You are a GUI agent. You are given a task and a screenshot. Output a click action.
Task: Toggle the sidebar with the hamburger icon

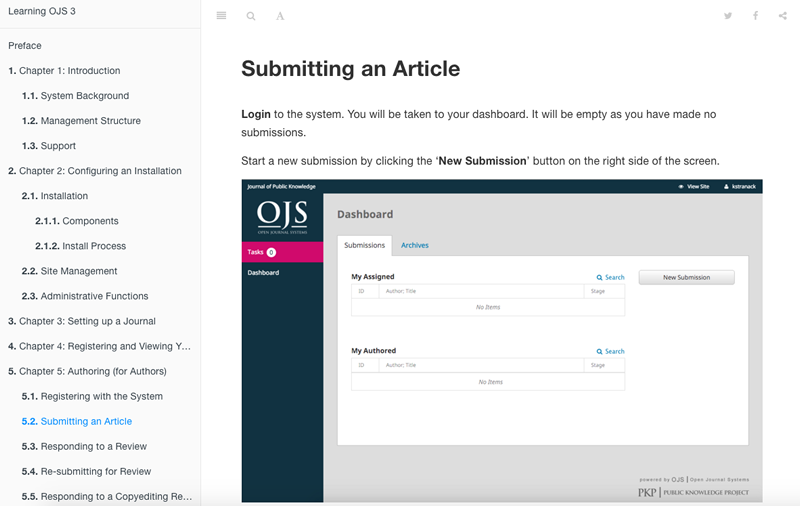click(221, 16)
